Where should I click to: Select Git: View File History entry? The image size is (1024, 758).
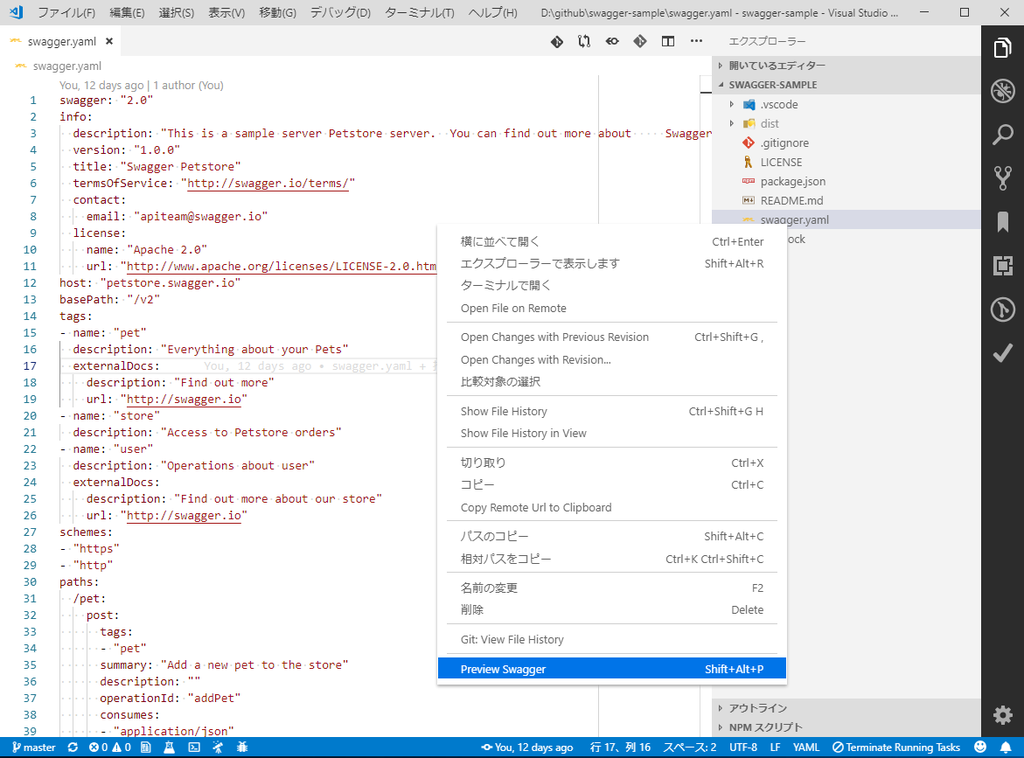coord(612,639)
